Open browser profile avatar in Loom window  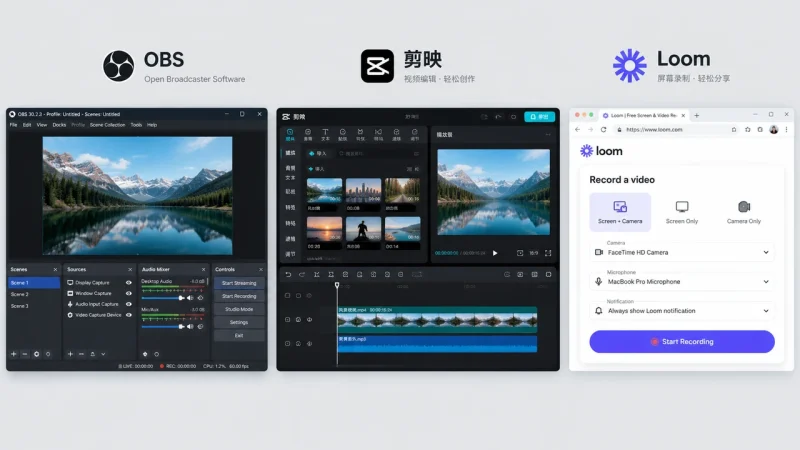pos(774,130)
